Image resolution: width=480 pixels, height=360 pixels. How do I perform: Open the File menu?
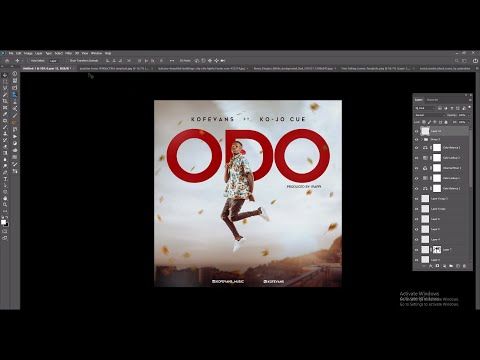click(11, 53)
